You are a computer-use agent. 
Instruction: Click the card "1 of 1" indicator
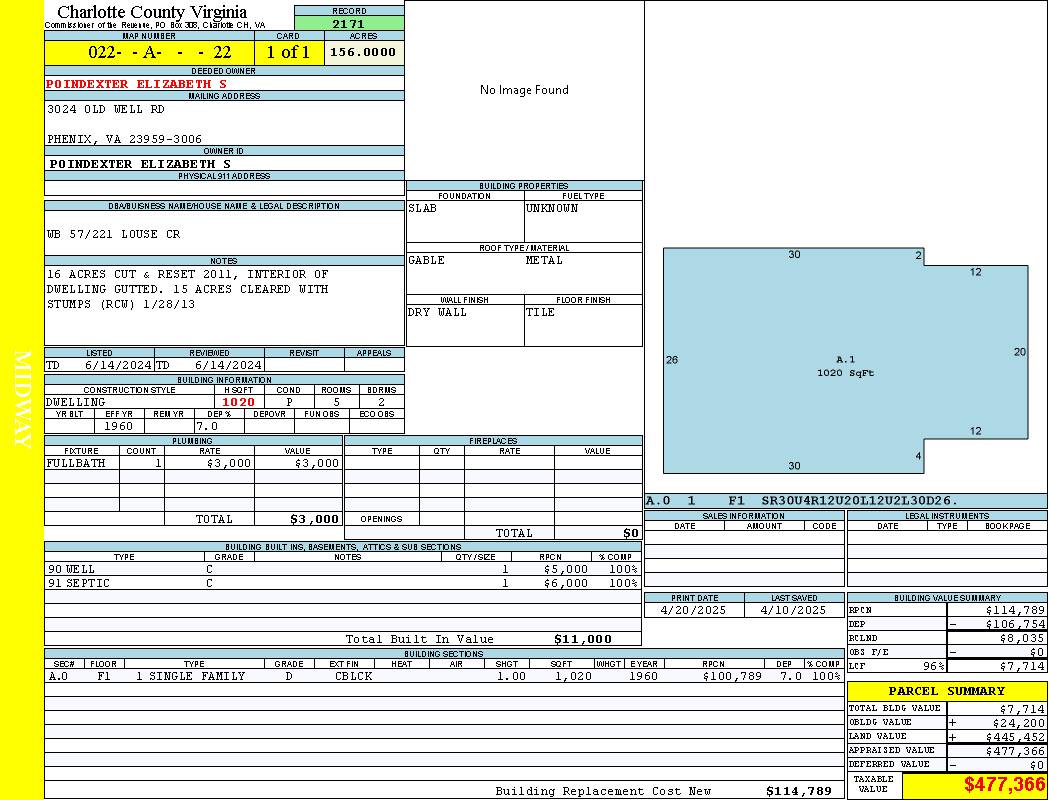click(x=288, y=52)
